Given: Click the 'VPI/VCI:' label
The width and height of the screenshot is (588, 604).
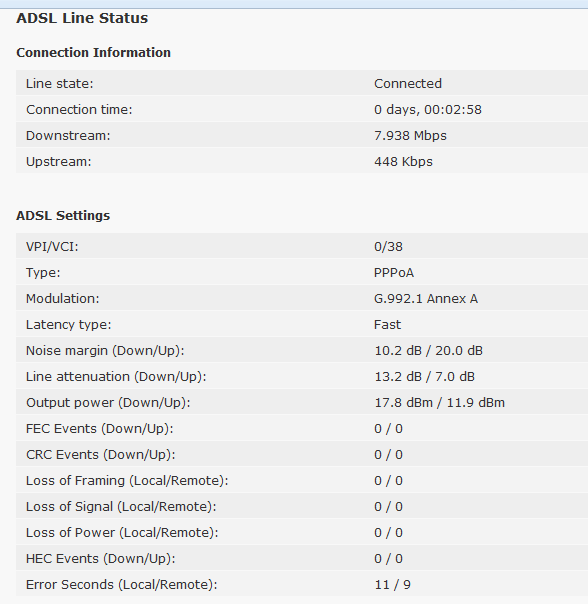Looking at the screenshot, I should pyautogui.click(x=52, y=247).
